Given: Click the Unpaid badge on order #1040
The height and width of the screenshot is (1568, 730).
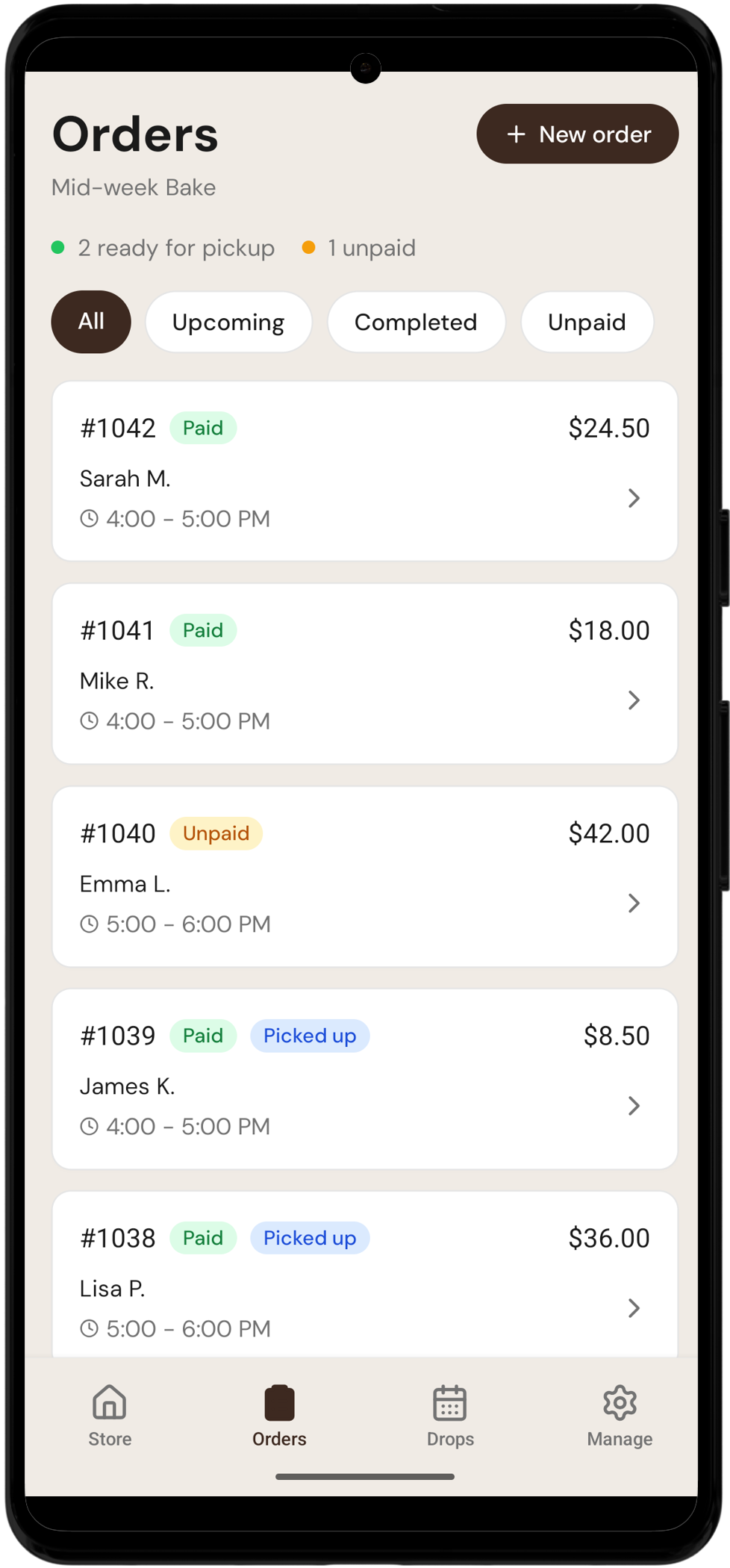Looking at the screenshot, I should 216,833.
